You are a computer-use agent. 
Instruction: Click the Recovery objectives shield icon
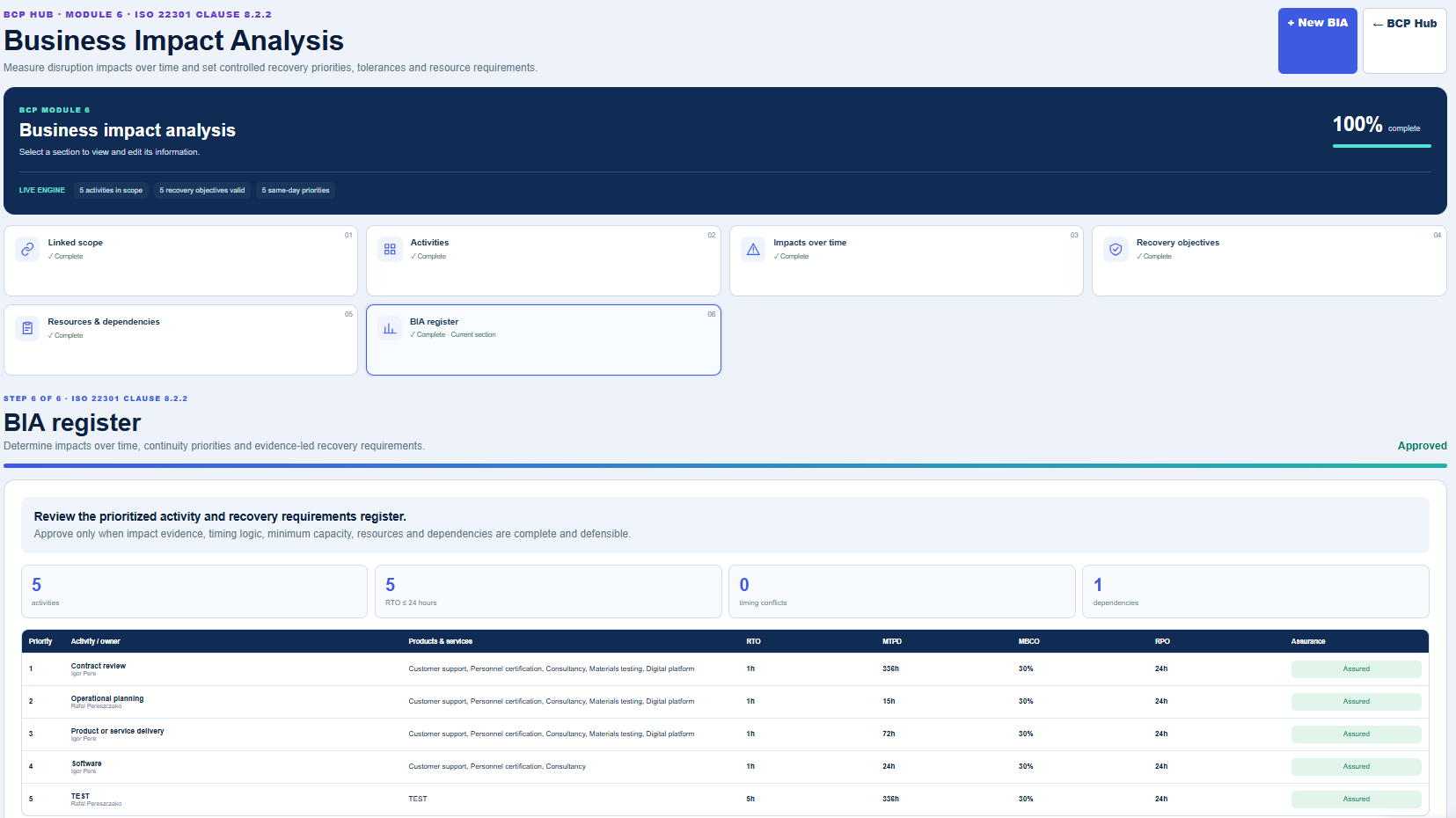tap(1116, 249)
